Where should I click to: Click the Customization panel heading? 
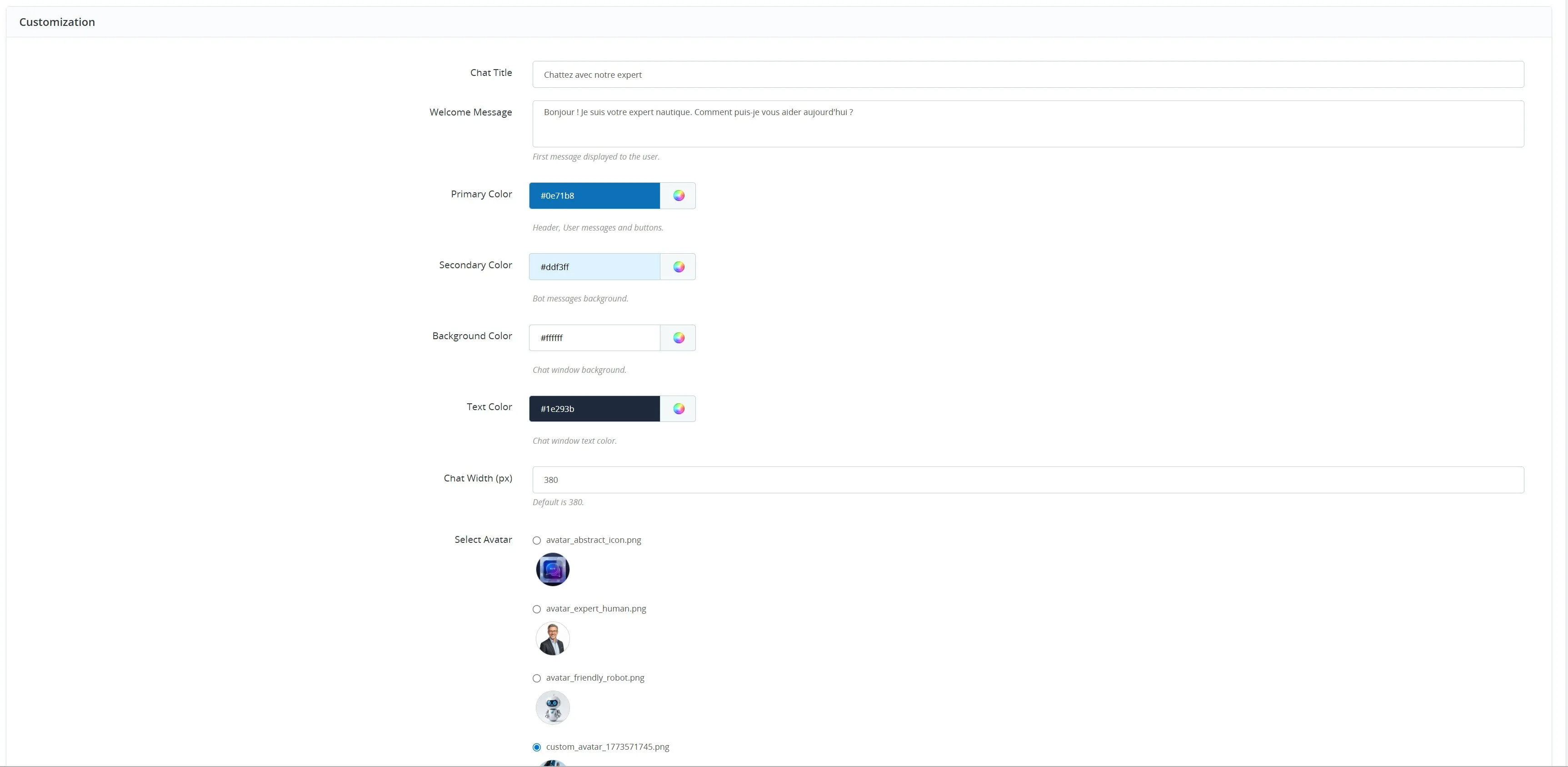[x=57, y=22]
